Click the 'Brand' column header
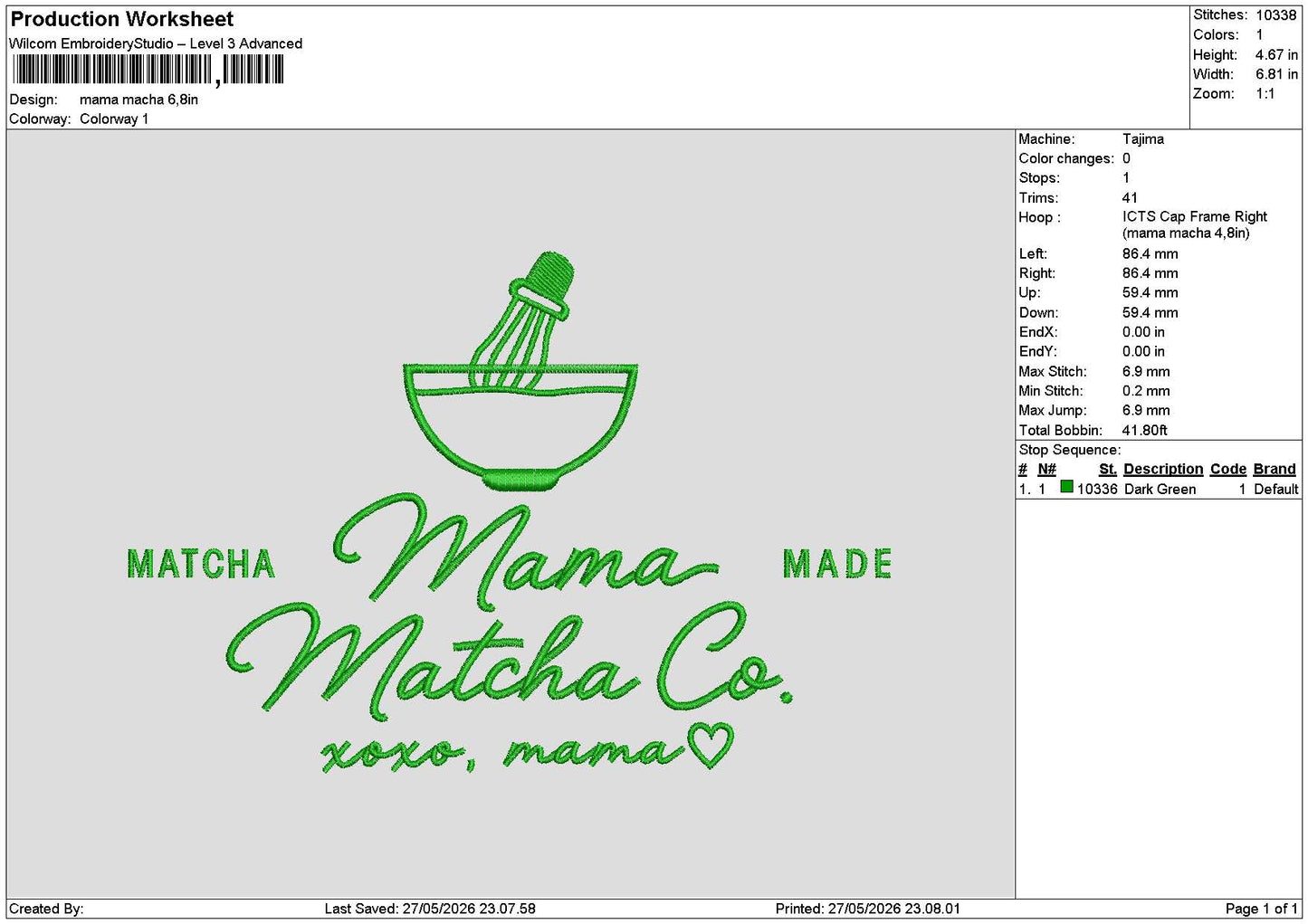The height and width of the screenshot is (924, 1308). point(1275,469)
